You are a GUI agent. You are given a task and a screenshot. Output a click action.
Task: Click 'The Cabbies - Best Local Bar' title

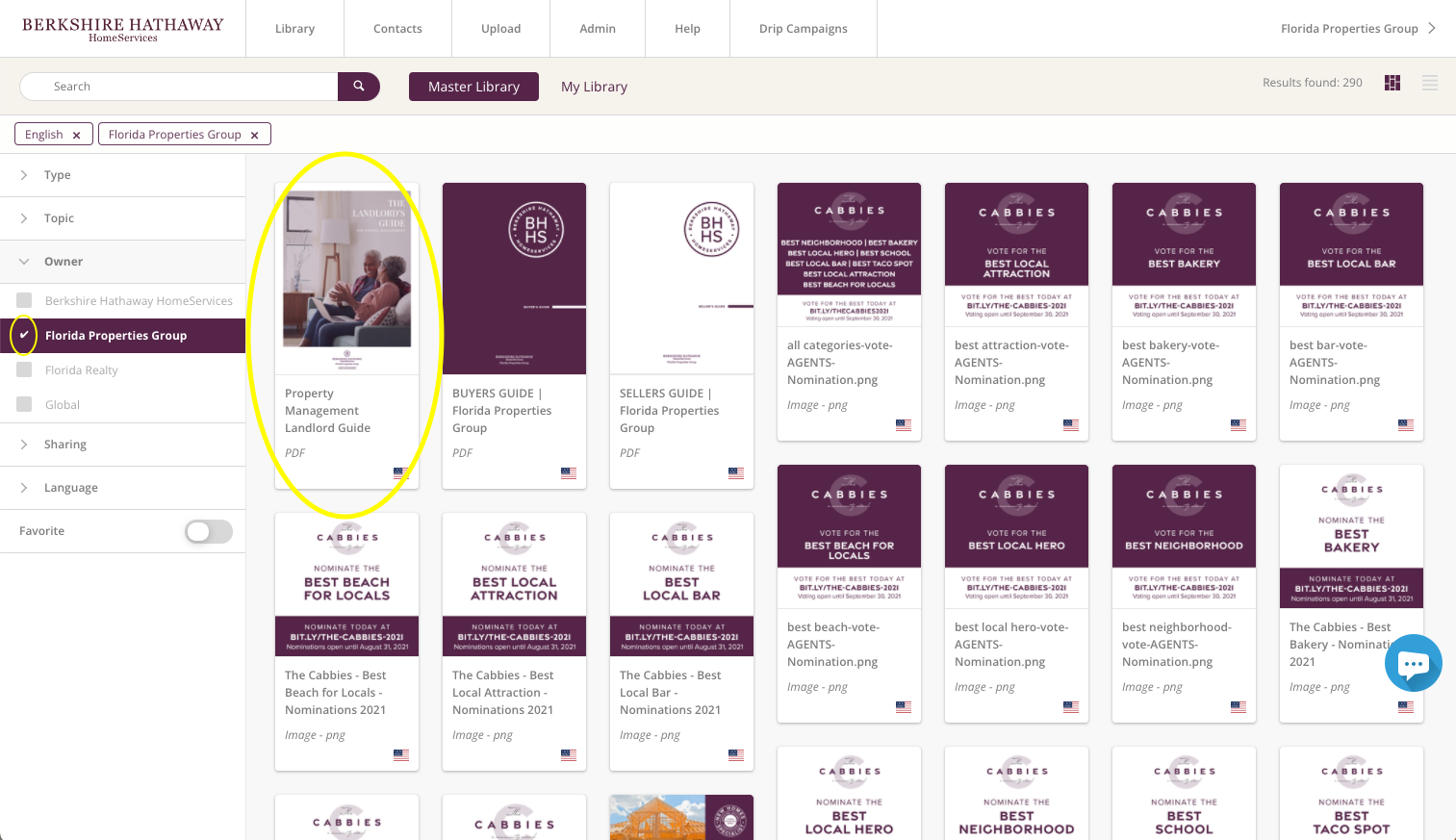[671, 693]
